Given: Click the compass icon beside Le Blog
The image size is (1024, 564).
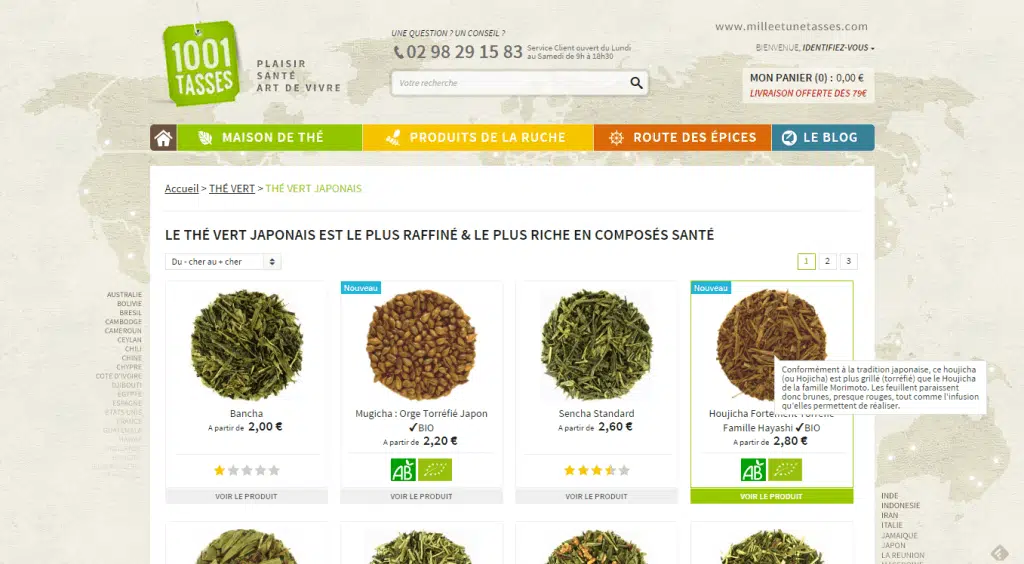Looking at the screenshot, I should [789, 138].
